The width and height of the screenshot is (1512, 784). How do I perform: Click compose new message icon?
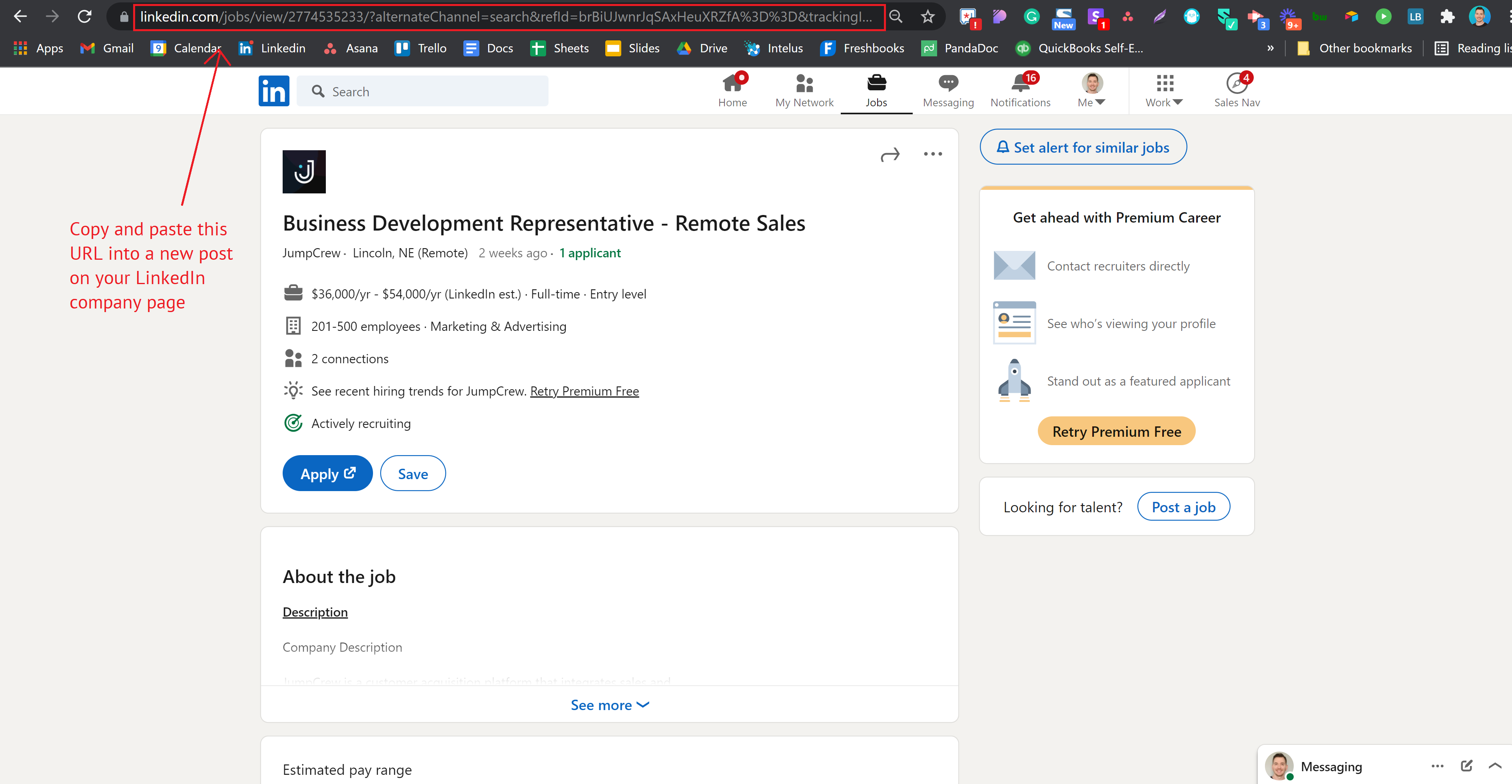[x=1466, y=766]
